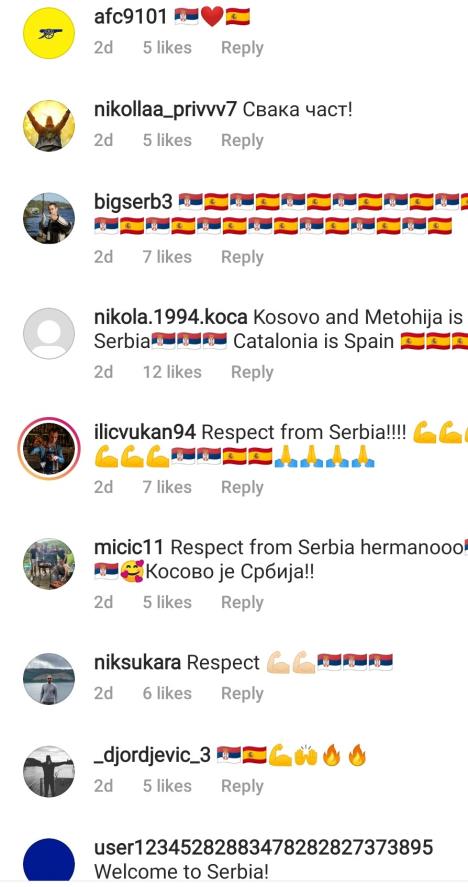Tap the default gray avatar of nikola.1994.koca
The height and width of the screenshot is (887, 468).
click(49, 333)
